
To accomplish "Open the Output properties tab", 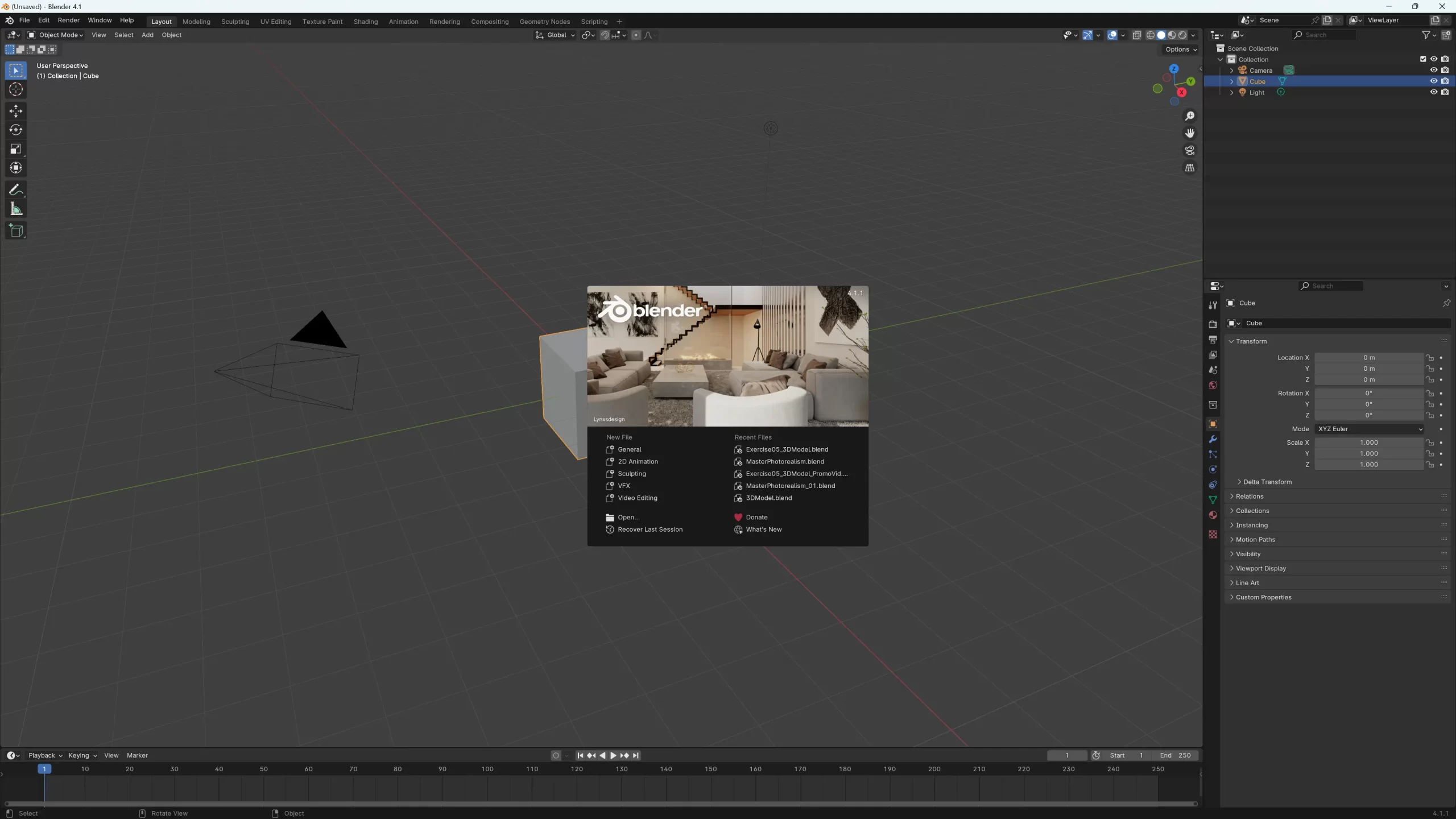I will pos(1213,340).
